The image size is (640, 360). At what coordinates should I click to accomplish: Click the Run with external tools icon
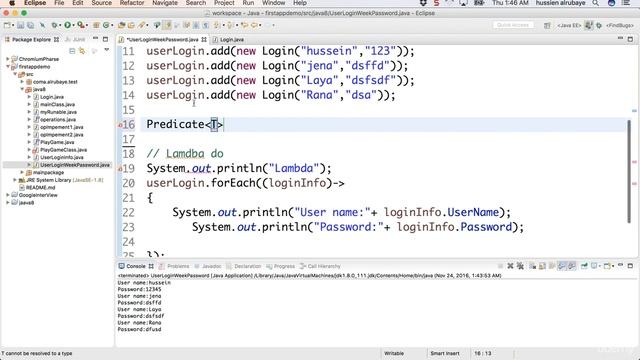click(80, 25)
